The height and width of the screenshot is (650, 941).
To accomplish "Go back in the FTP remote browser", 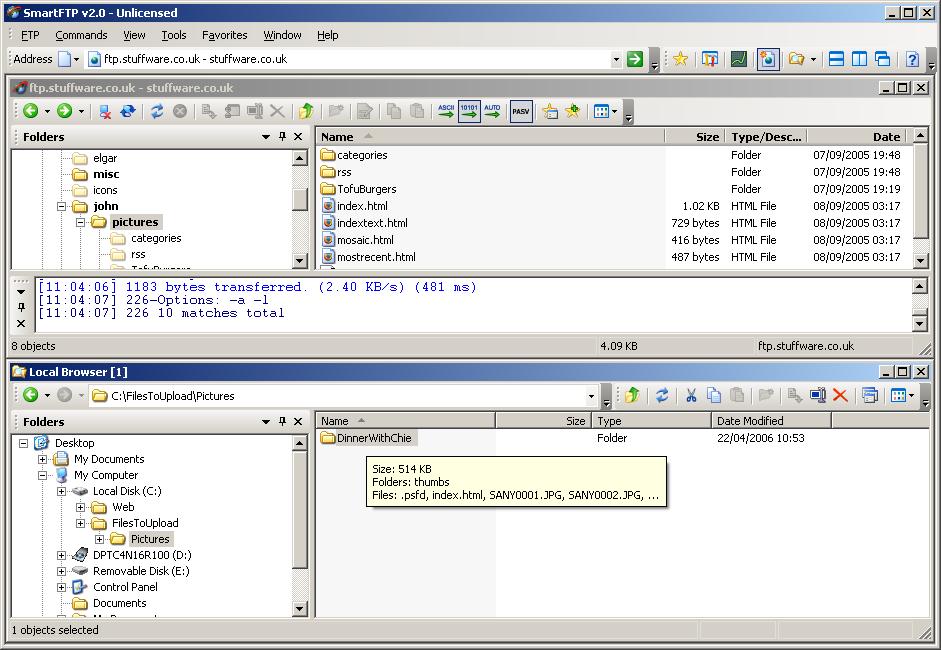I will [31, 111].
